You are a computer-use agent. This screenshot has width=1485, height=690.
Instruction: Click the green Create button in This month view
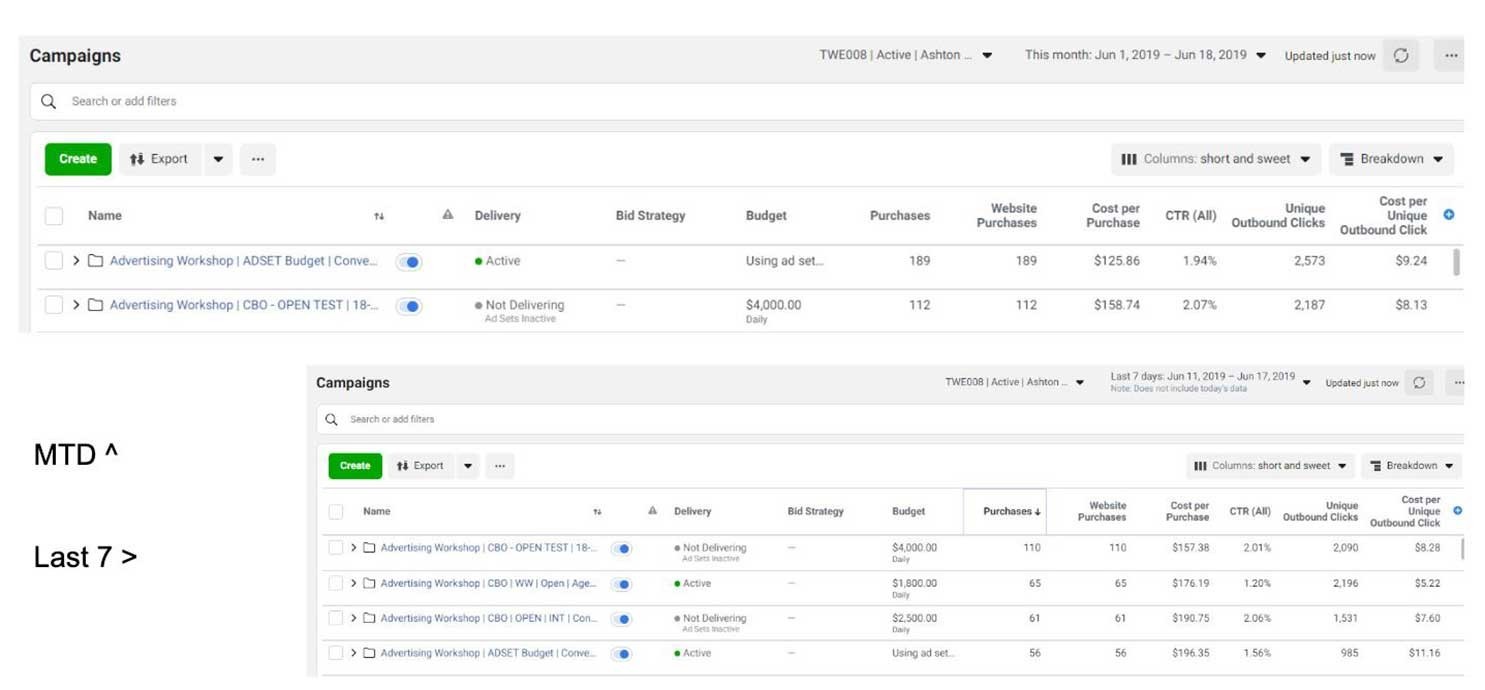(x=78, y=159)
